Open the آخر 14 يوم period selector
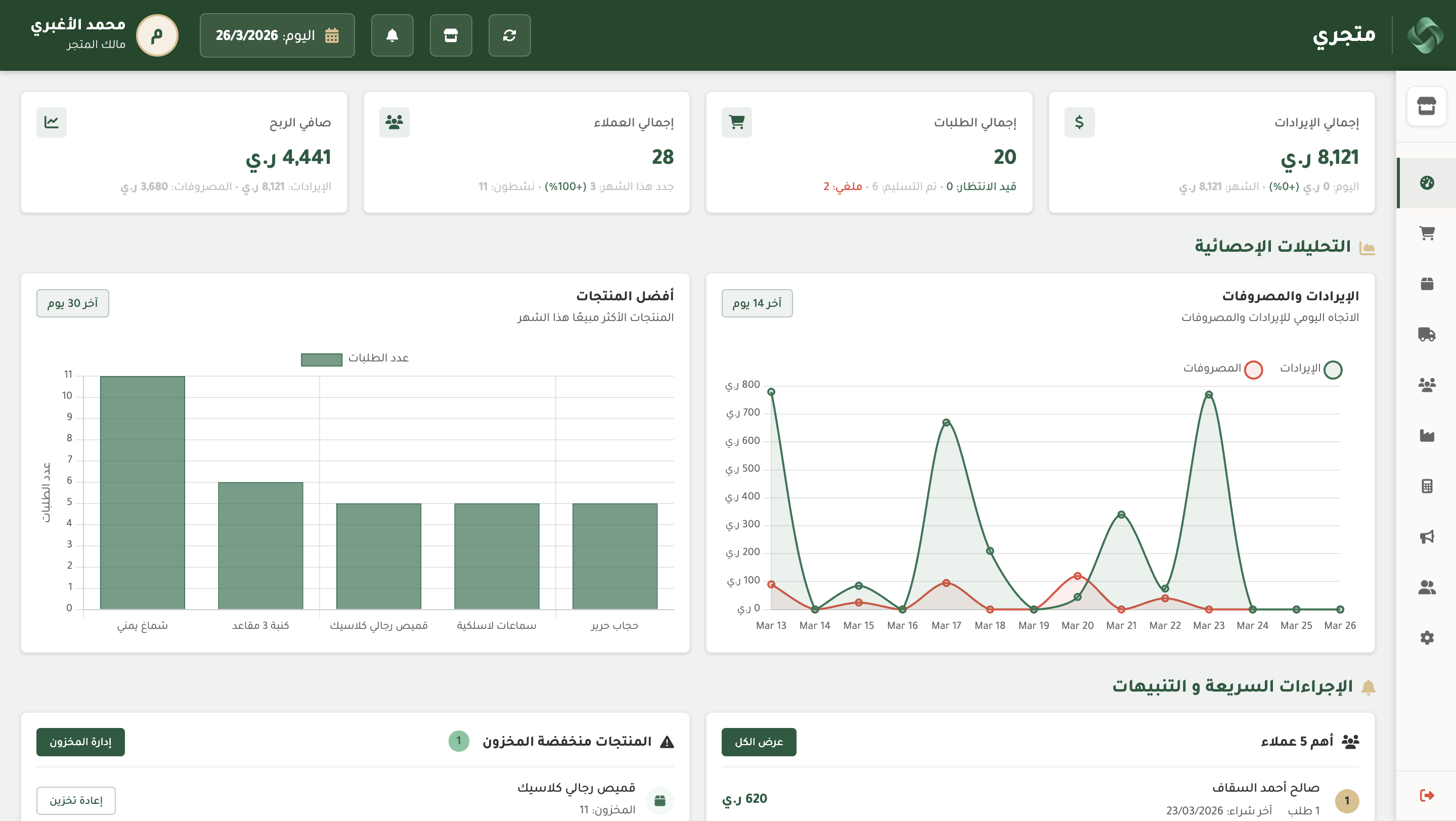Image resolution: width=1456 pixels, height=821 pixels. pyautogui.click(x=757, y=303)
